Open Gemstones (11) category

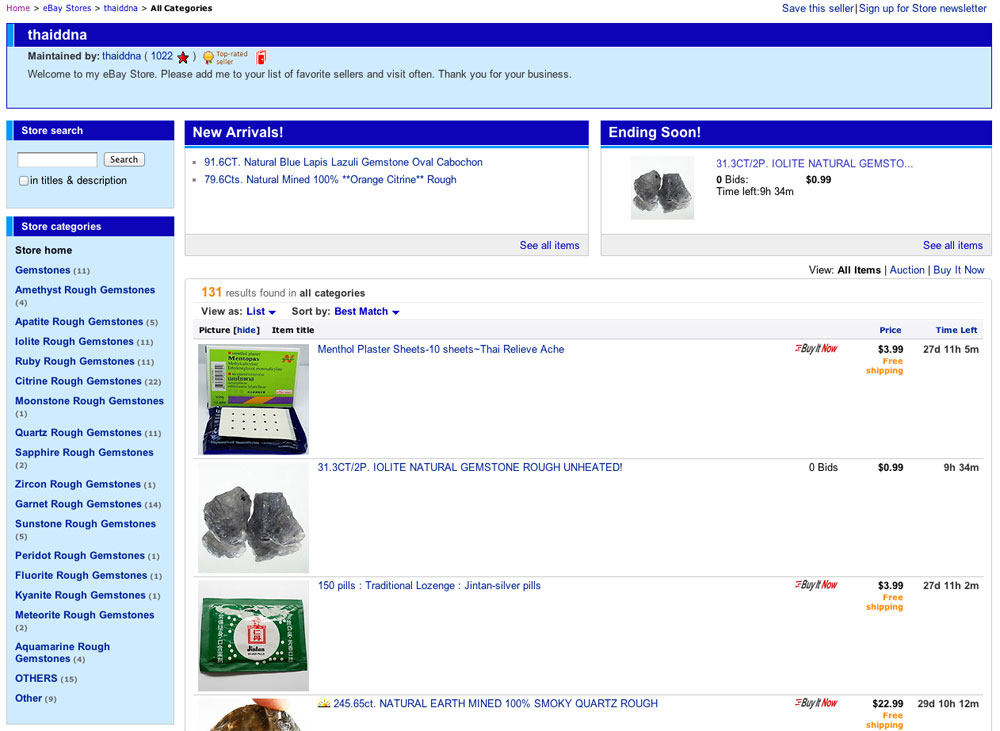[43, 270]
